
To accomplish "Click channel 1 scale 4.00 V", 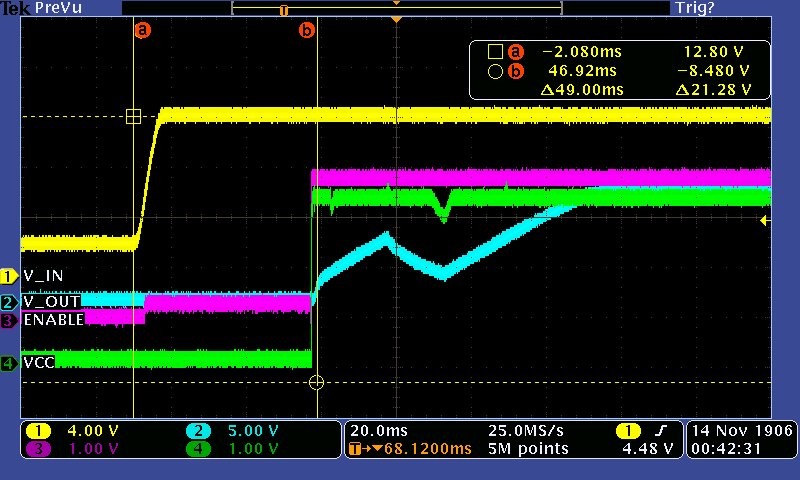I will [x=93, y=432].
